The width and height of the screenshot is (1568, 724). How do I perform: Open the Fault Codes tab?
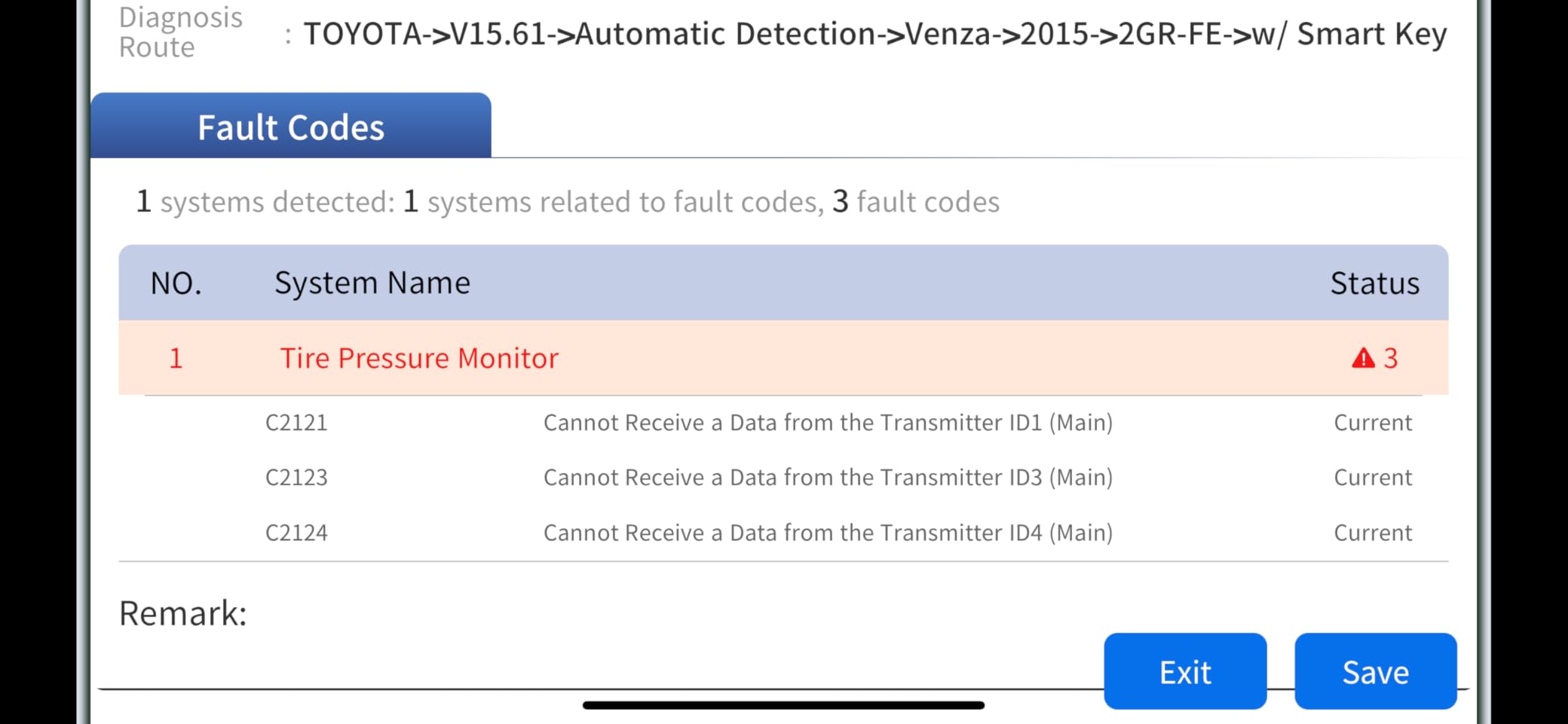tap(291, 126)
